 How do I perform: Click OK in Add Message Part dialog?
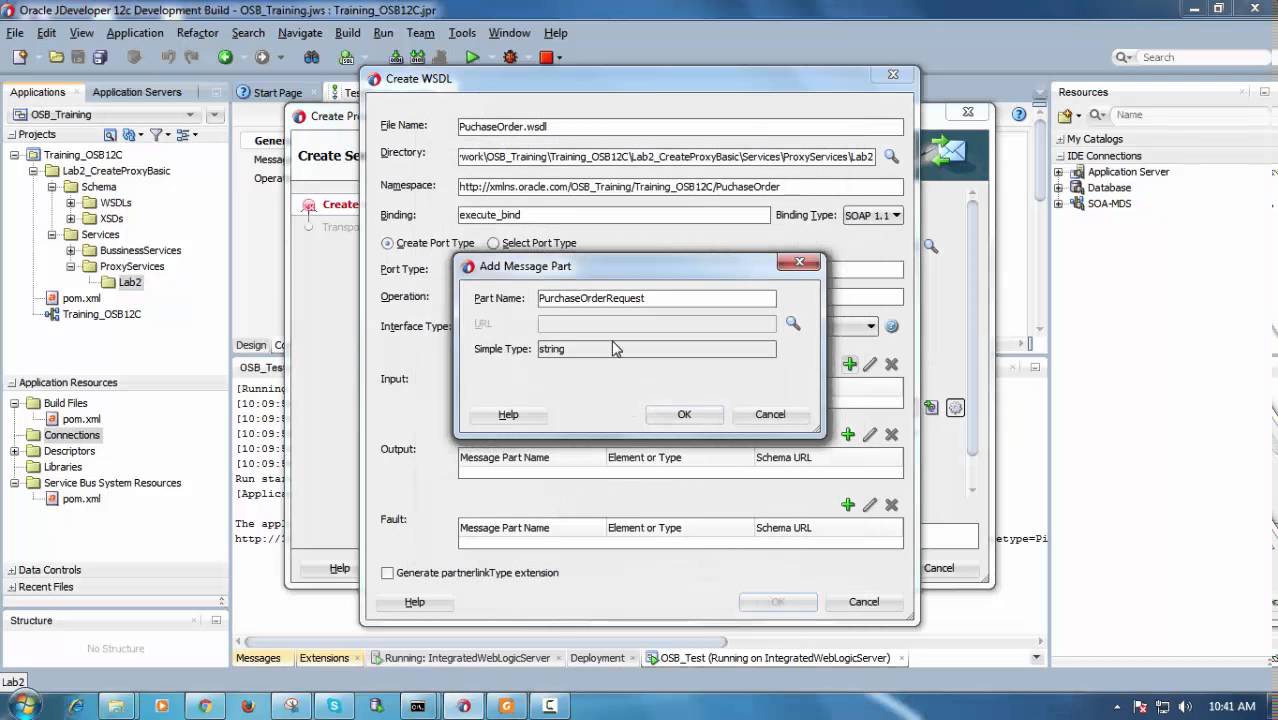[684, 414]
